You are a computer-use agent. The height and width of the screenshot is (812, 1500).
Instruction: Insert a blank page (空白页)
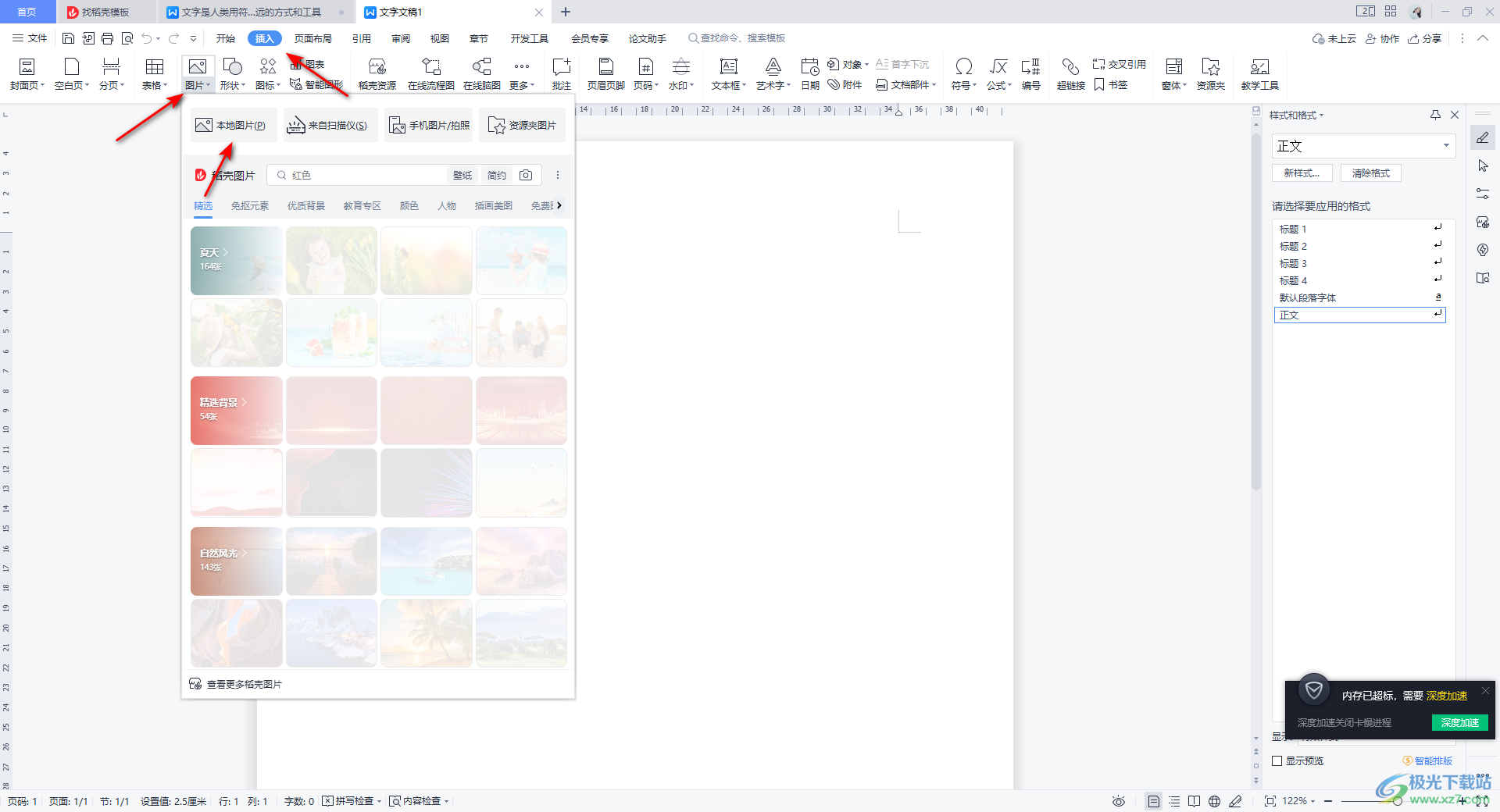[72, 75]
